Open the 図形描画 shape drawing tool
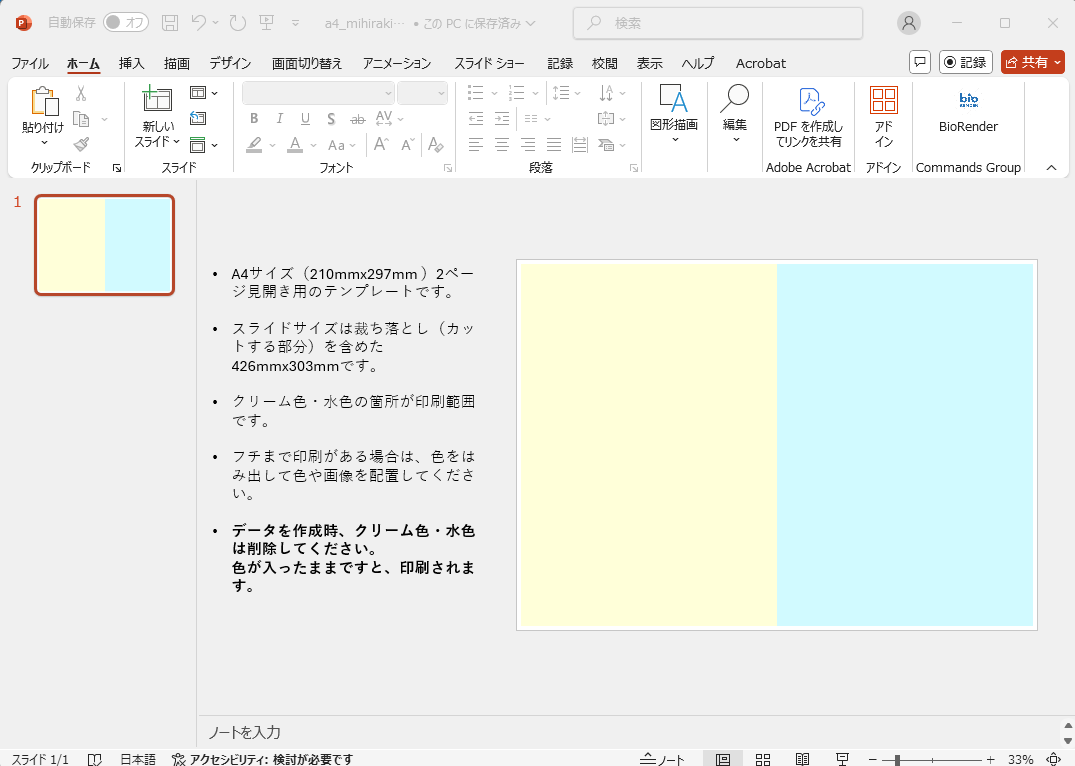 pos(674,110)
